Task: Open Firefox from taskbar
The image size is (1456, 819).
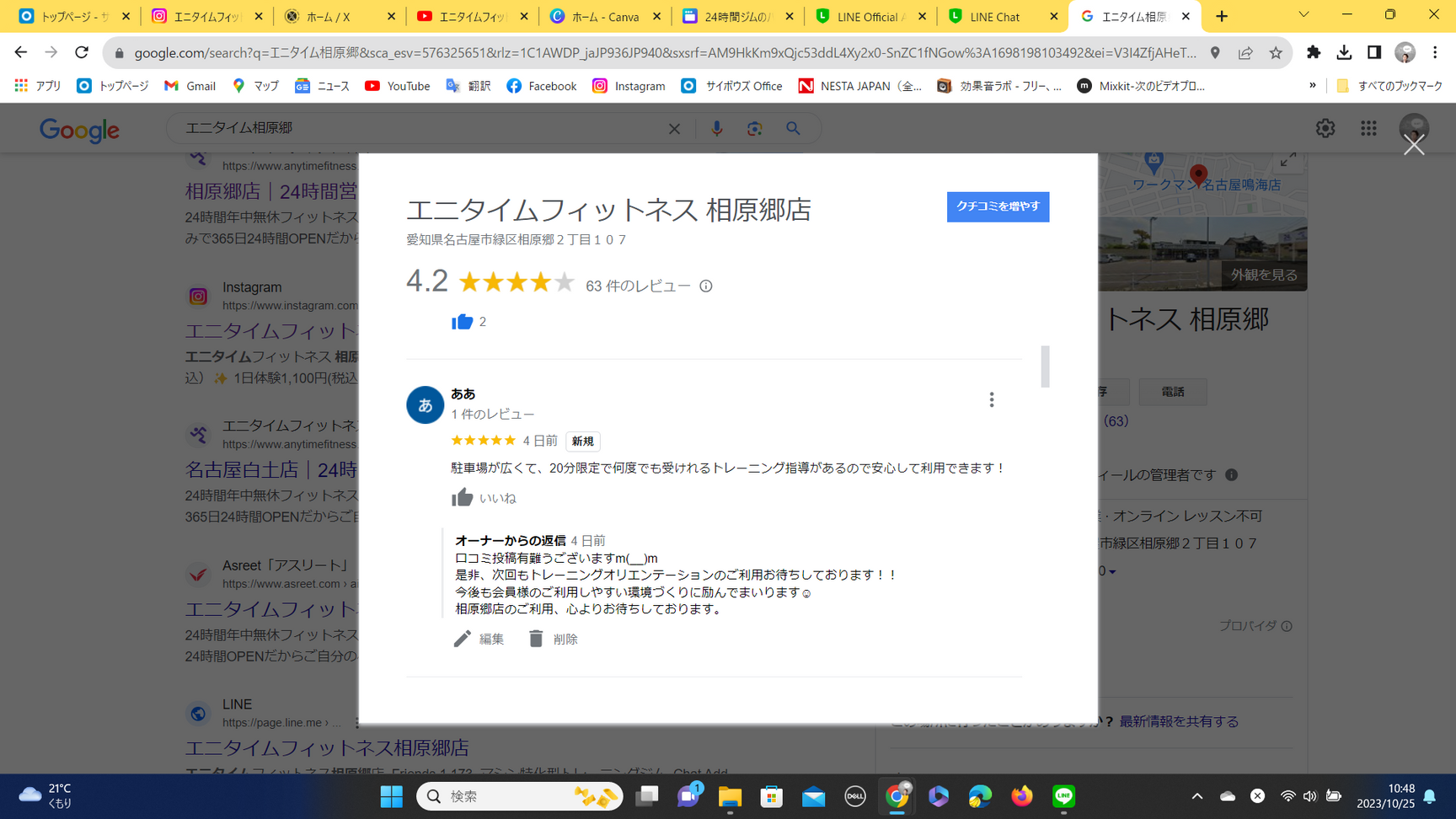Action: point(1022,796)
